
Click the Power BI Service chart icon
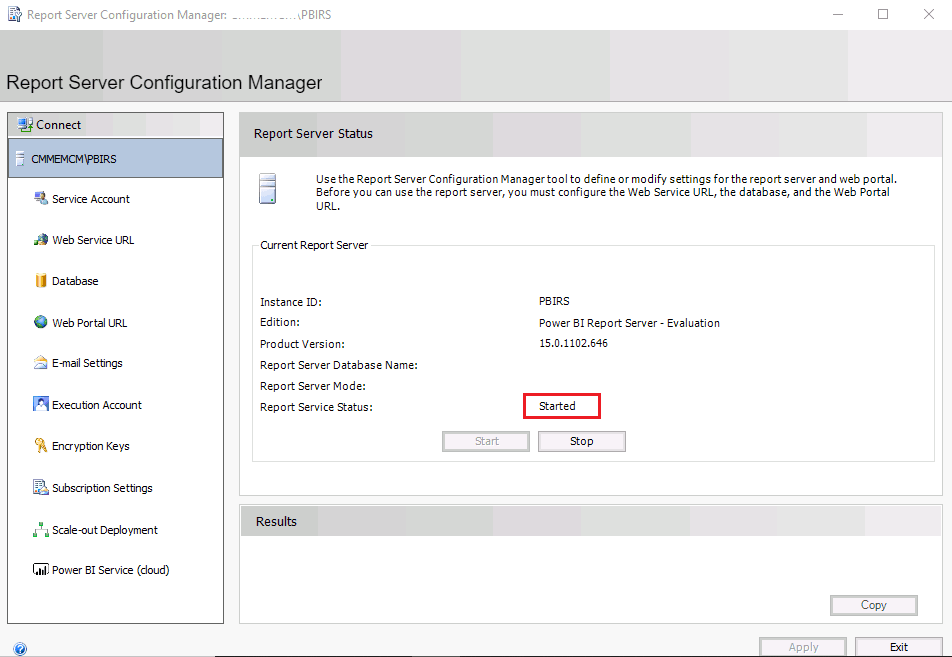pyautogui.click(x=41, y=570)
